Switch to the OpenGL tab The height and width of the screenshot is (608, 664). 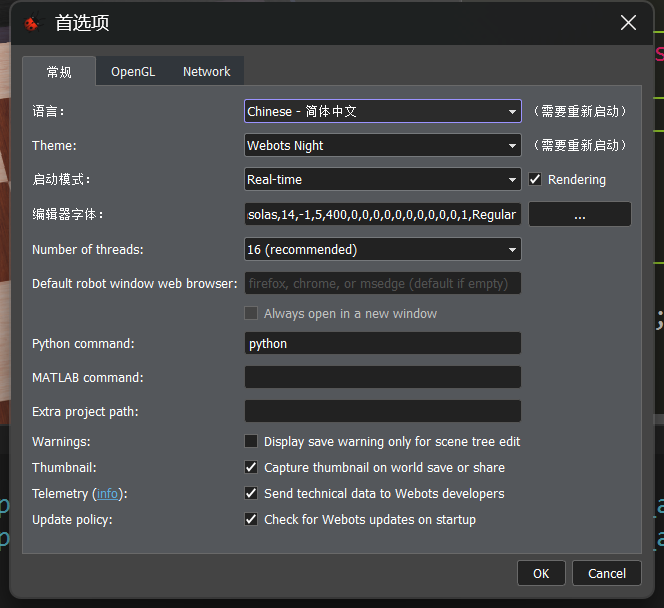coord(133,72)
